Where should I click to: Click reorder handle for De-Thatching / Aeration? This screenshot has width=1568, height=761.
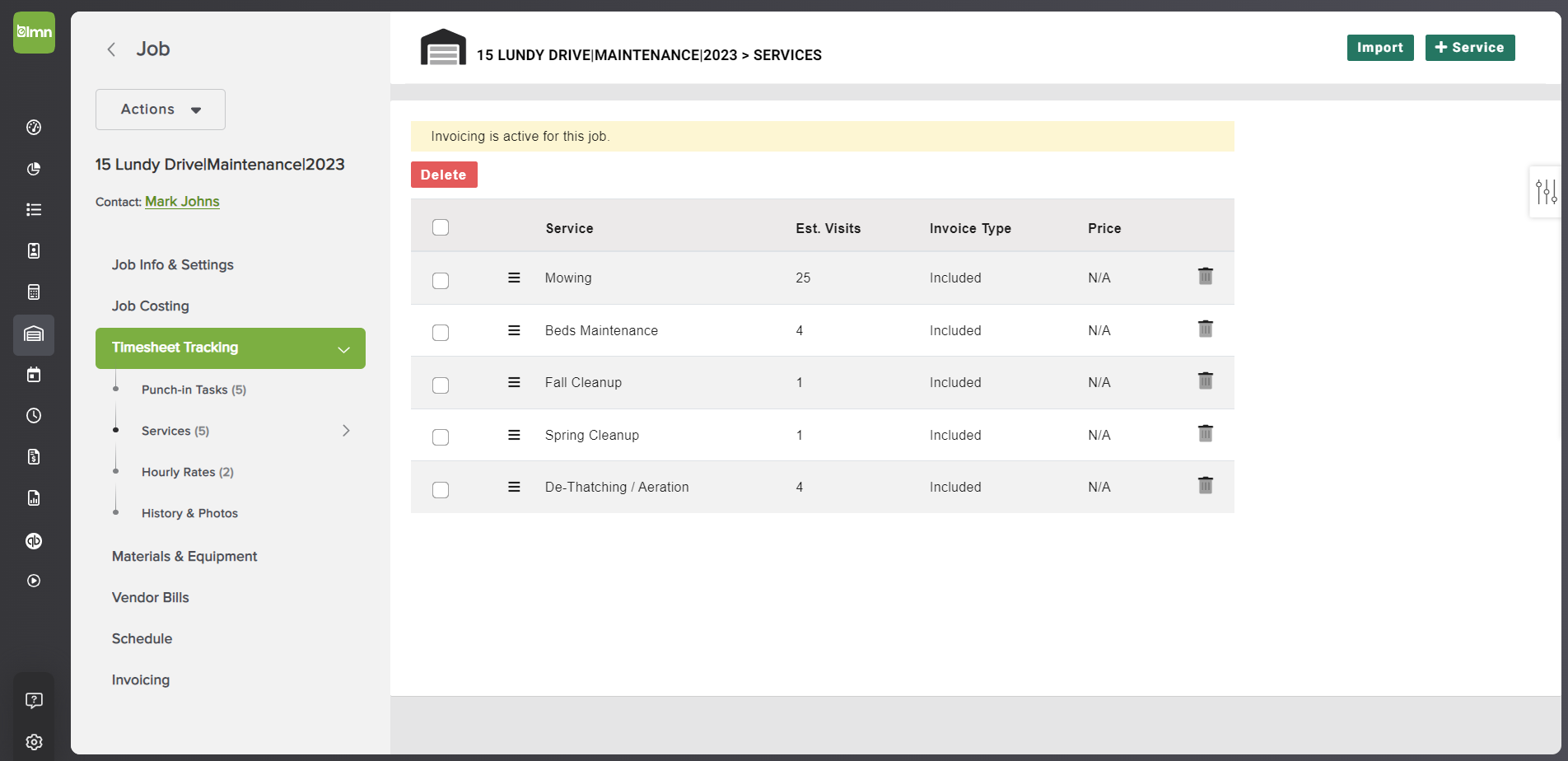(x=514, y=487)
